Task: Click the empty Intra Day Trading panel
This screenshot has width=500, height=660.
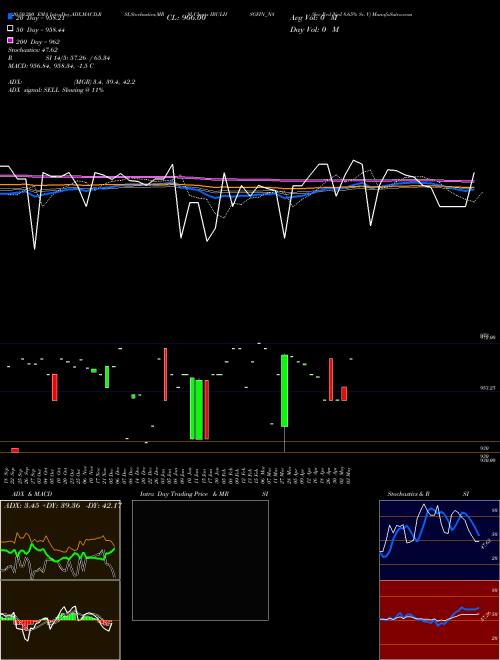Action: pyautogui.click(x=200, y=560)
